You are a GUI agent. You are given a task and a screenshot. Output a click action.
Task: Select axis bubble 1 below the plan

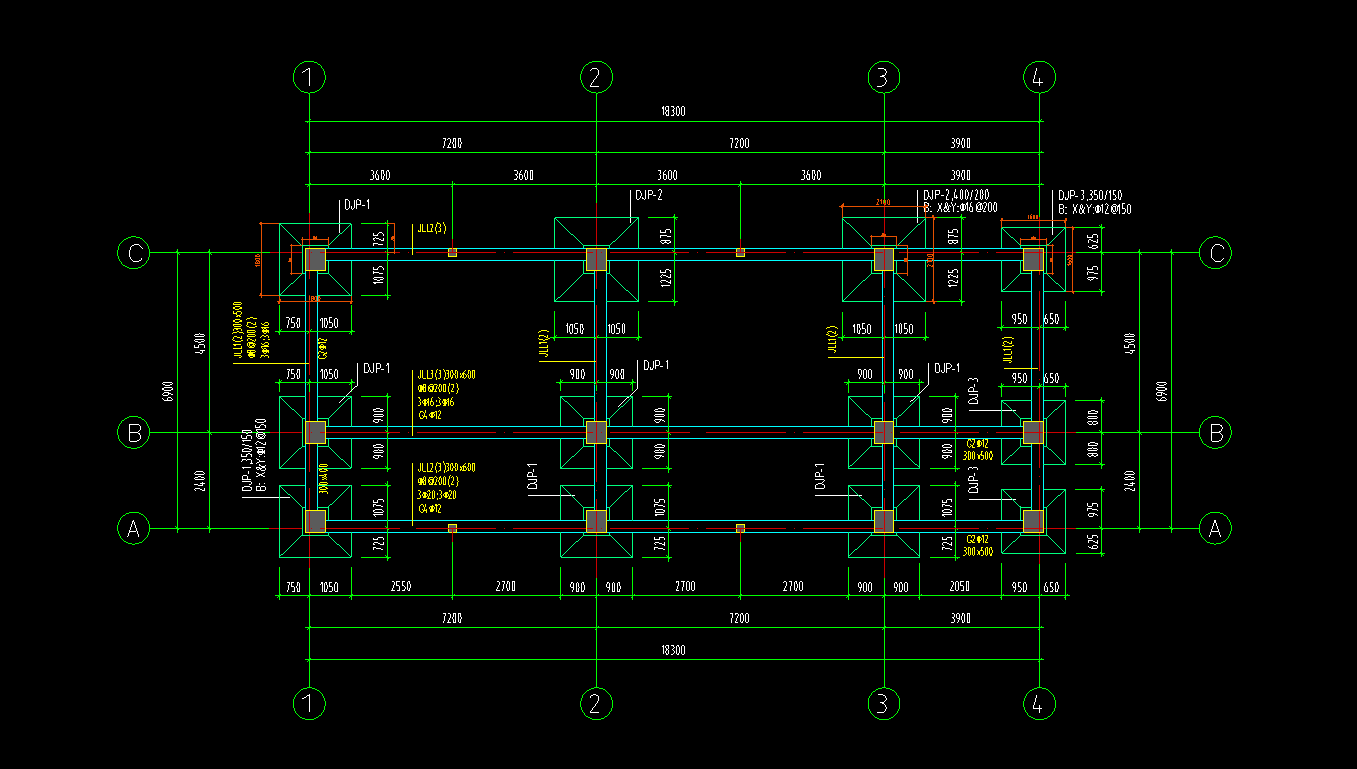point(310,704)
